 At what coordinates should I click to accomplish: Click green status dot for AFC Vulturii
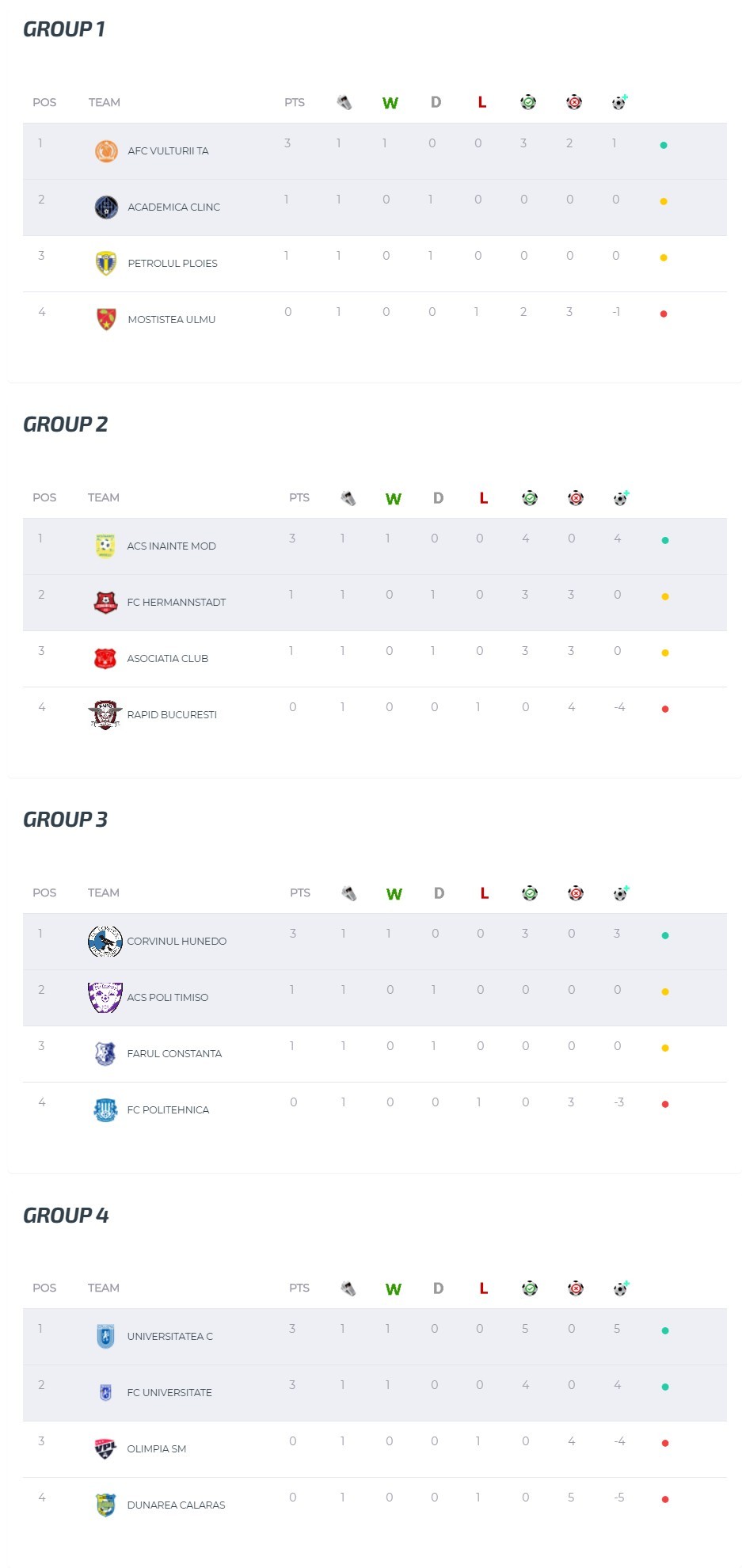(664, 145)
